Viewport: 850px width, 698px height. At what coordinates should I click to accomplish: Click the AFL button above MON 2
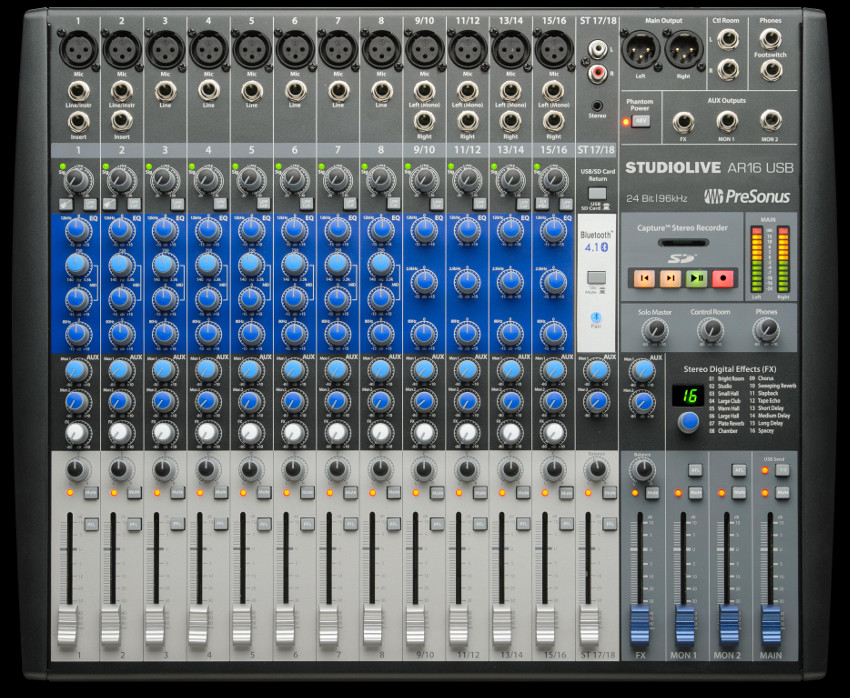(x=739, y=470)
